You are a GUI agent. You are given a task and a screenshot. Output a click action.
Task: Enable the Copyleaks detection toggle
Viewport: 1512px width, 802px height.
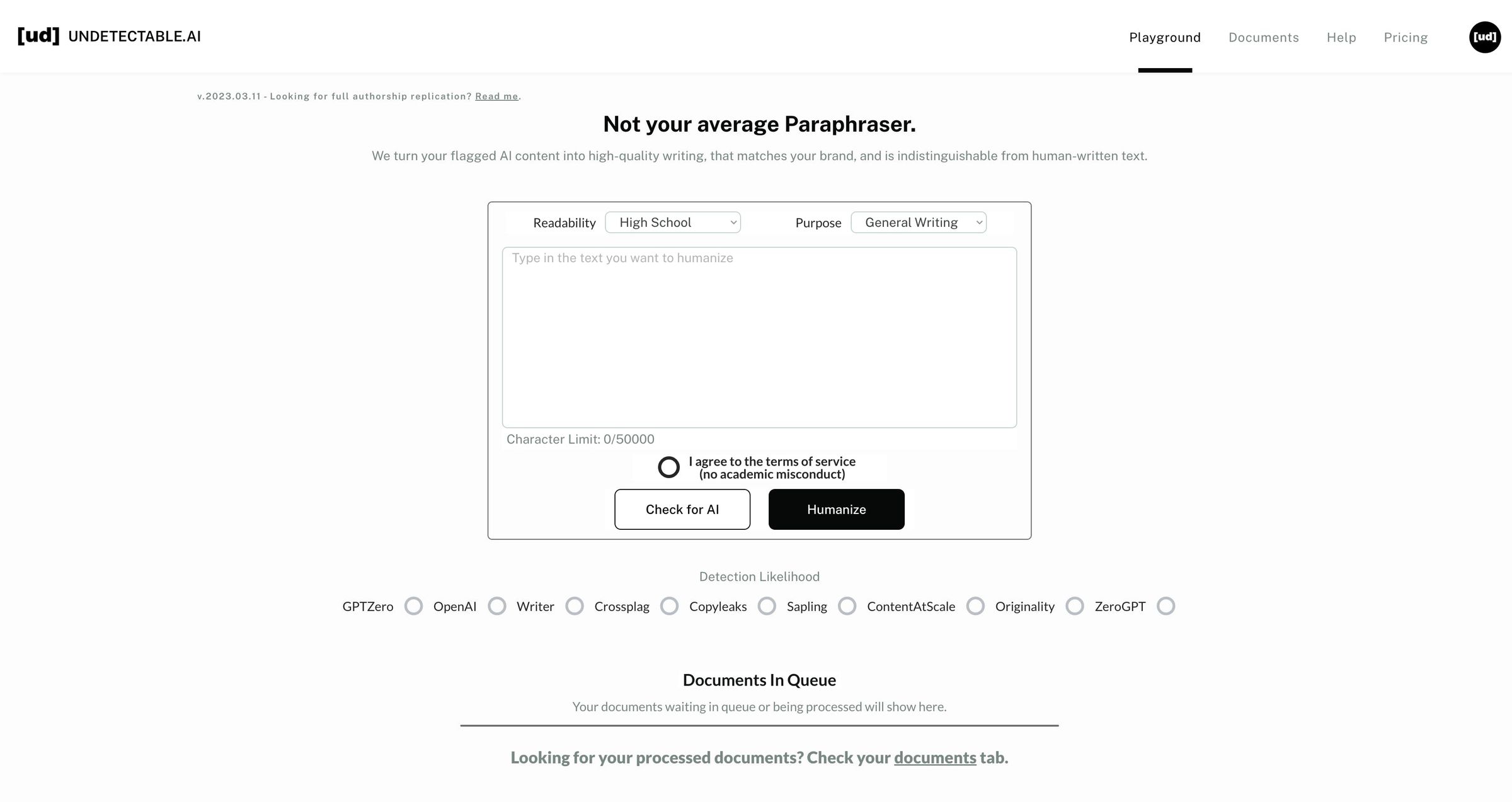click(766, 606)
